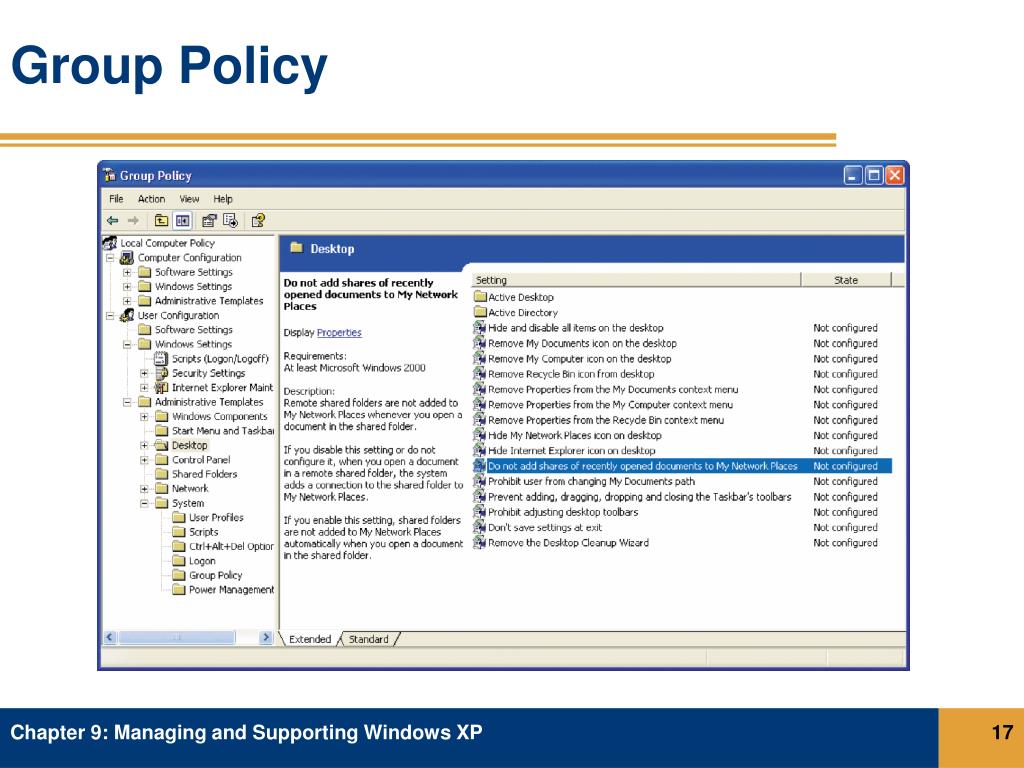Expand Administrative Templates under Computer Configuration
The width and height of the screenshot is (1024, 768).
click(127, 301)
